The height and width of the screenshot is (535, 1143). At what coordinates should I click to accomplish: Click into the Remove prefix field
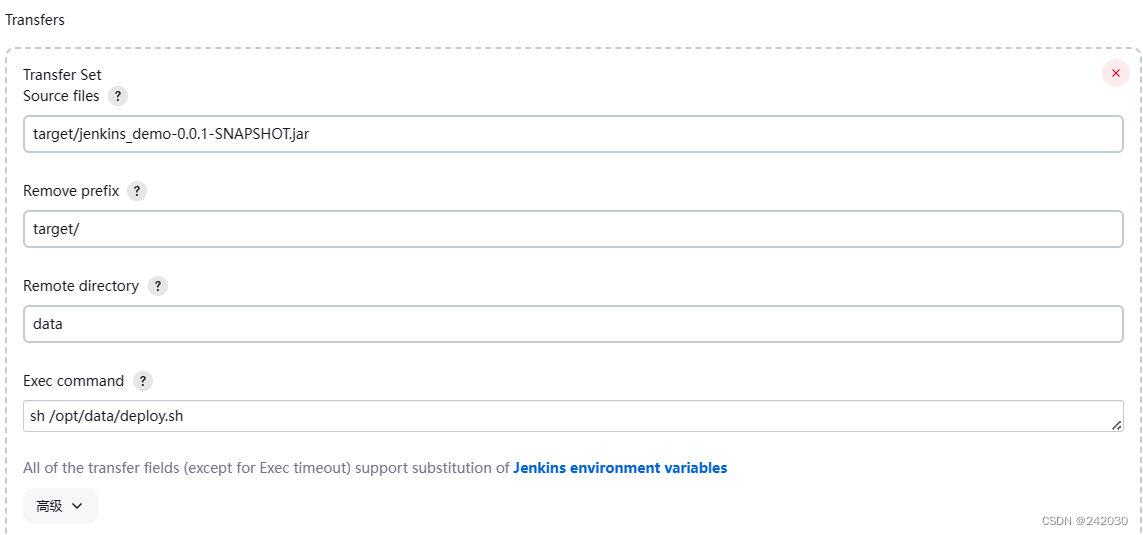click(573, 229)
